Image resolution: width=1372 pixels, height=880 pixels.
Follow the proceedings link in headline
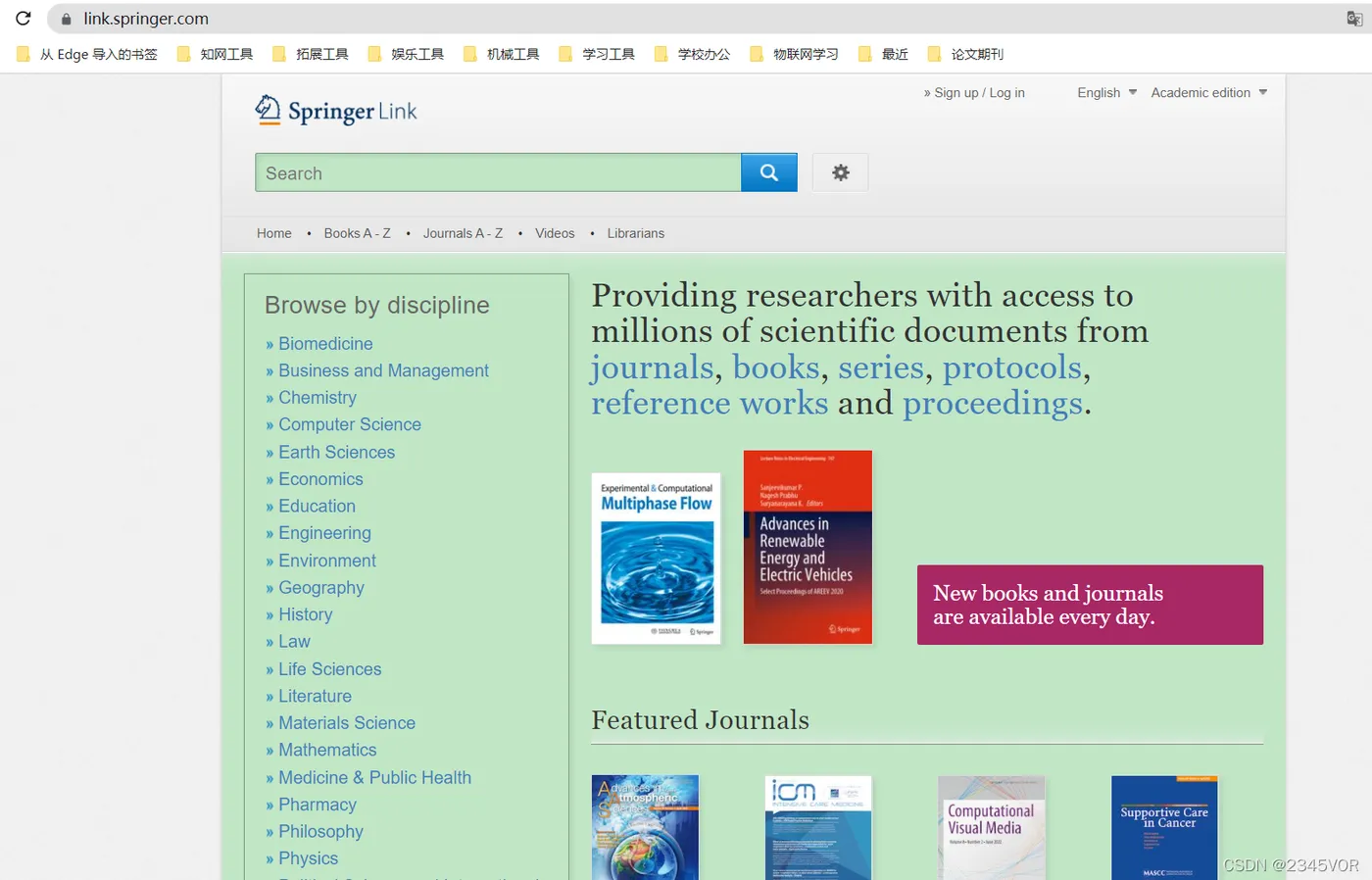coord(993,404)
